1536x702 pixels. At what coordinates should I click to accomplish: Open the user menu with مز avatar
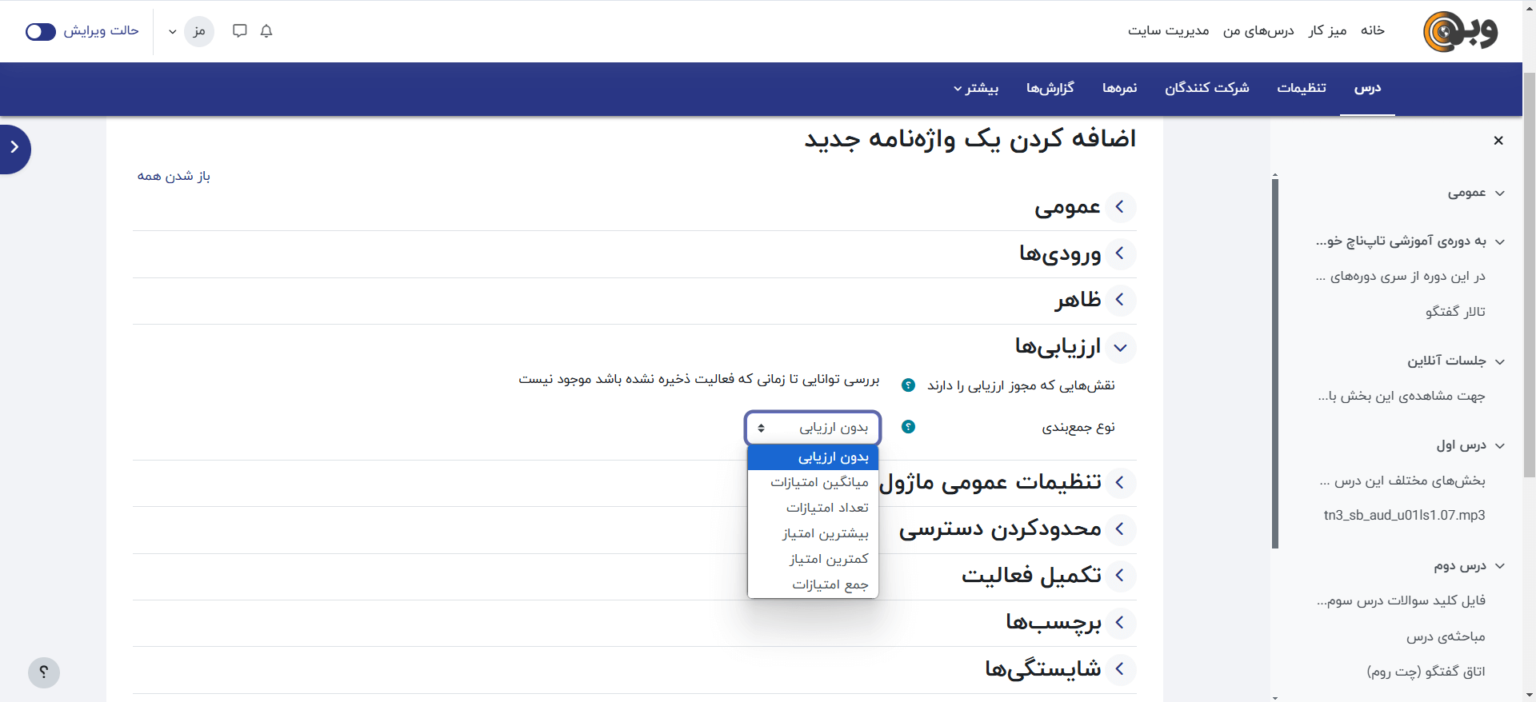coord(198,31)
